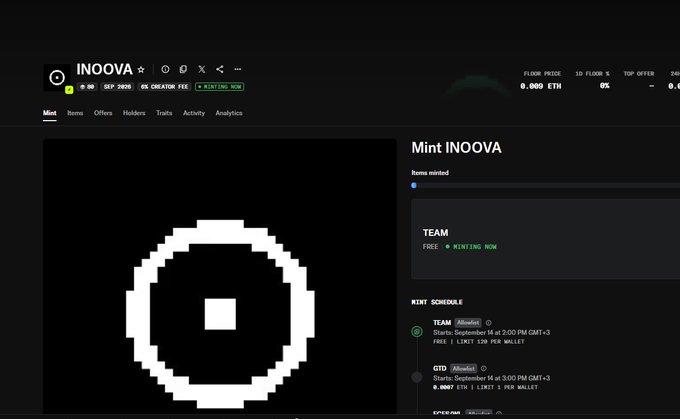
Task: Click the Allowlist tag on TEAM stage
Action: [x=468, y=323]
